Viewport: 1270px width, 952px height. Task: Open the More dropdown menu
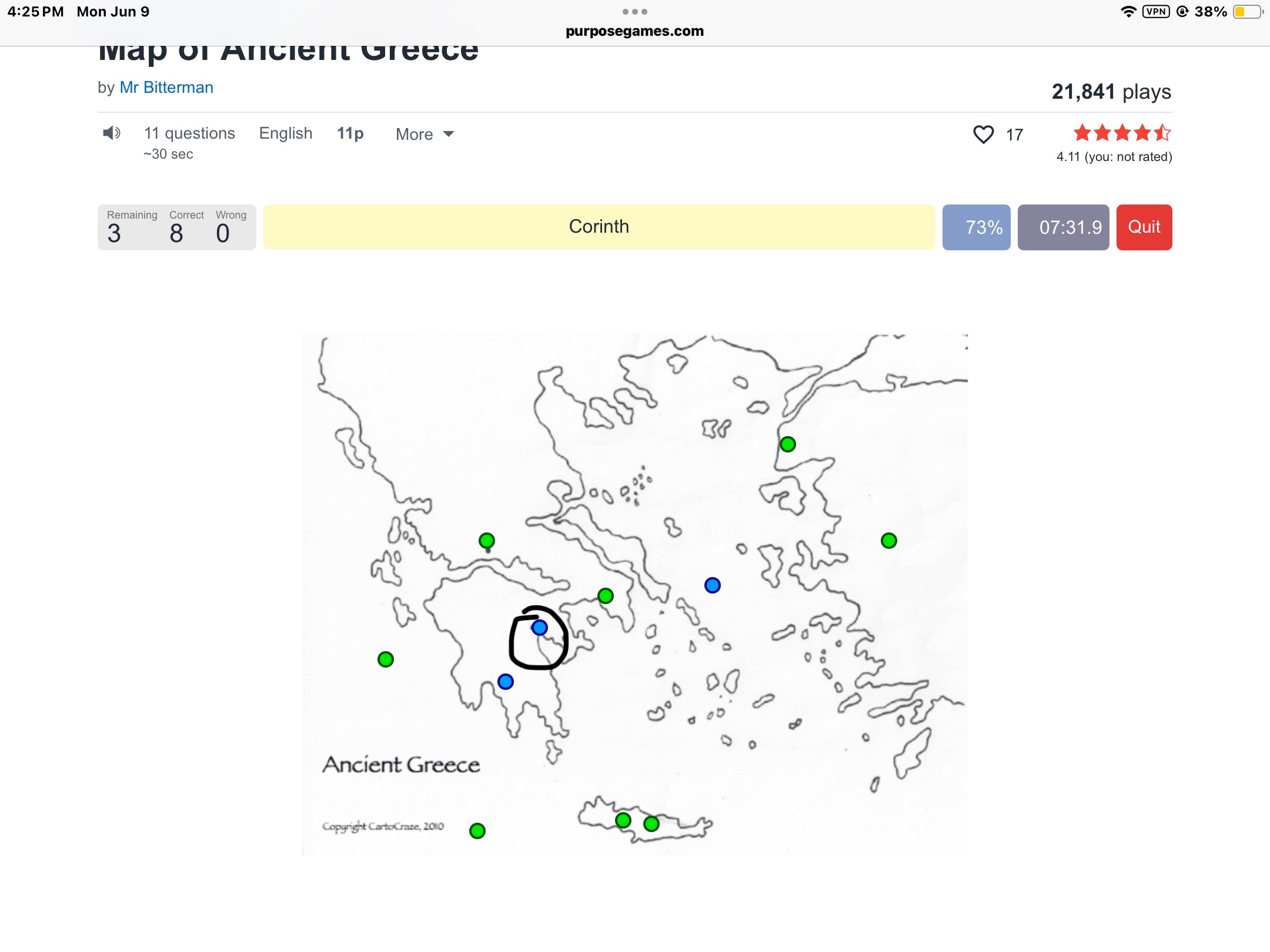pyautogui.click(x=425, y=135)
